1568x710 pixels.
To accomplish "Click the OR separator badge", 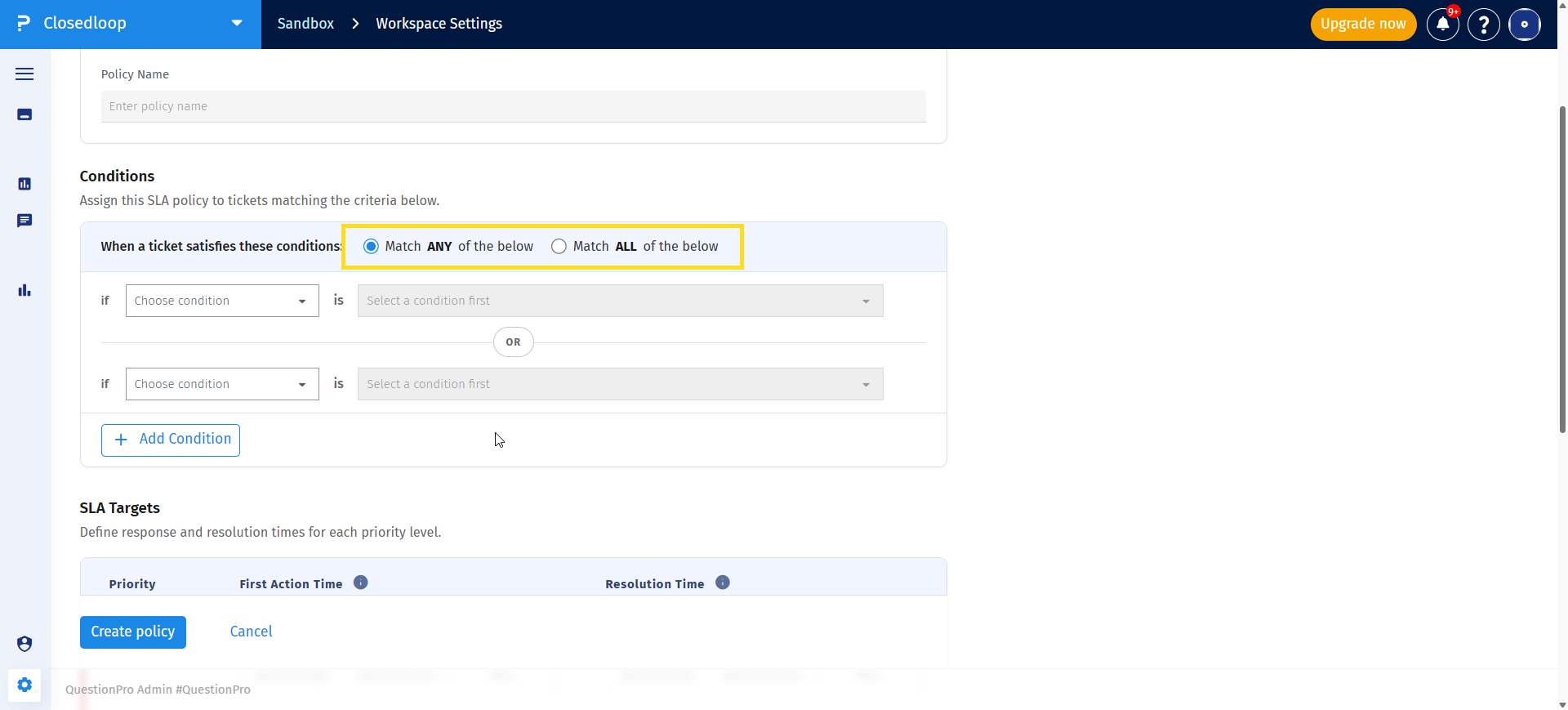I will tap(514, 342).
